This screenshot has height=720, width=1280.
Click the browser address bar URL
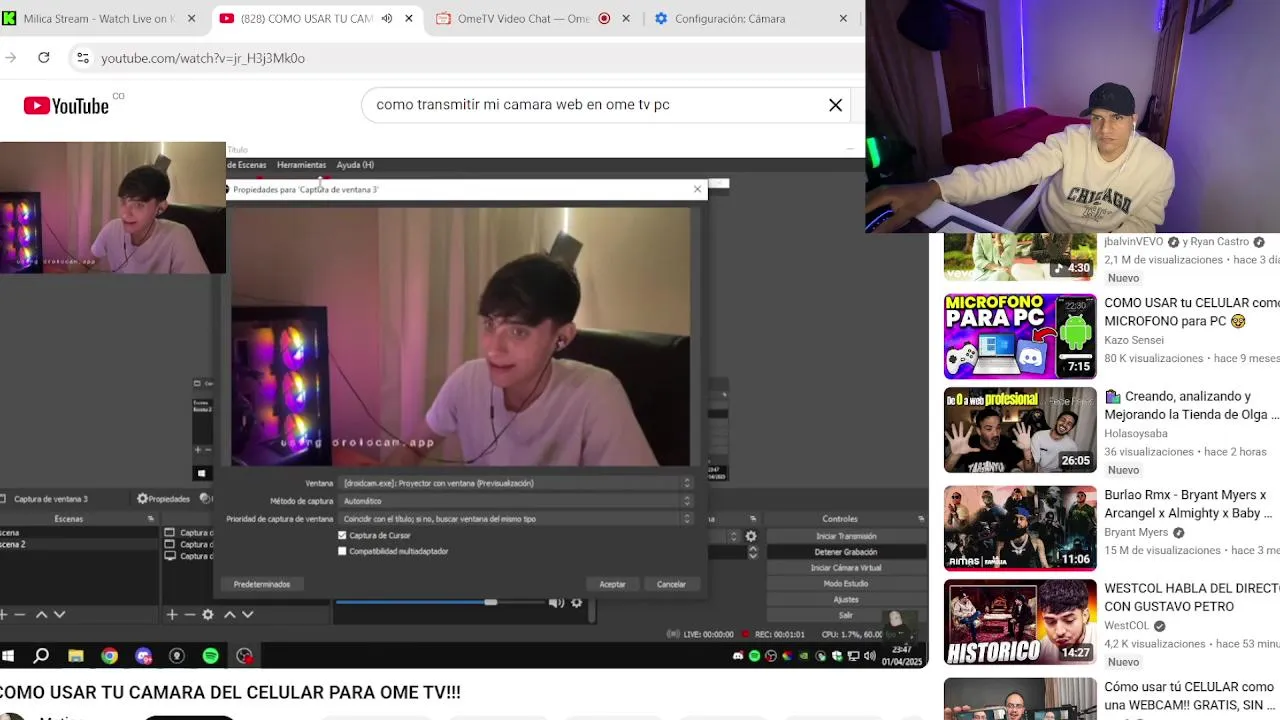click(203, 58)
